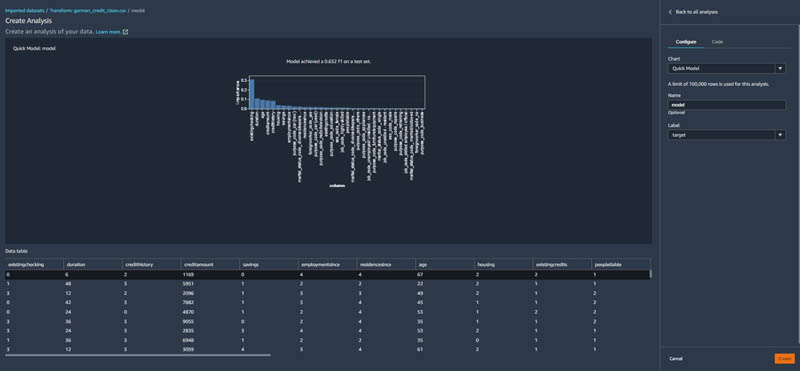Click age cell 49
The height and width of the screenshot is (371, 800).
coord(420,293)
